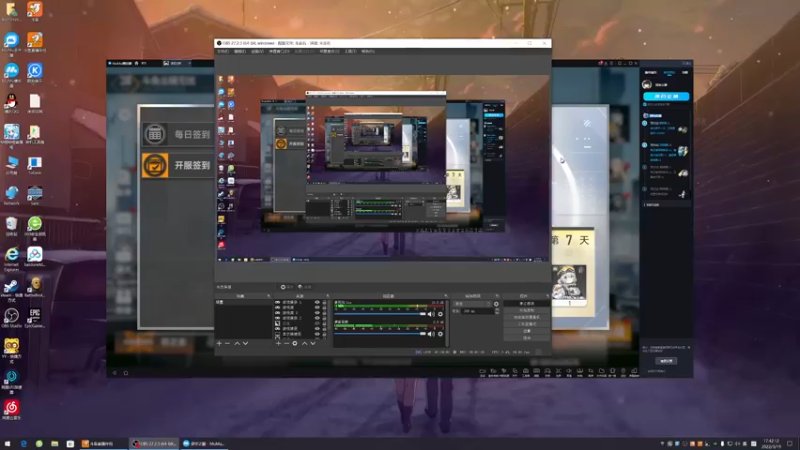
Task: Toggle lock on the second source row
Action: click(324, 308)
